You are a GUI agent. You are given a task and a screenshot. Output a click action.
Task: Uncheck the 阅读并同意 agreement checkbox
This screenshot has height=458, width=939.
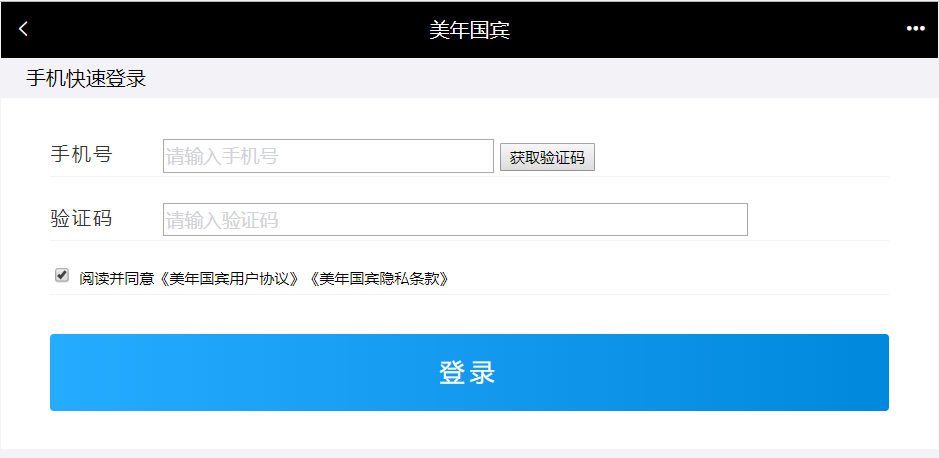(x=62, y=275)
